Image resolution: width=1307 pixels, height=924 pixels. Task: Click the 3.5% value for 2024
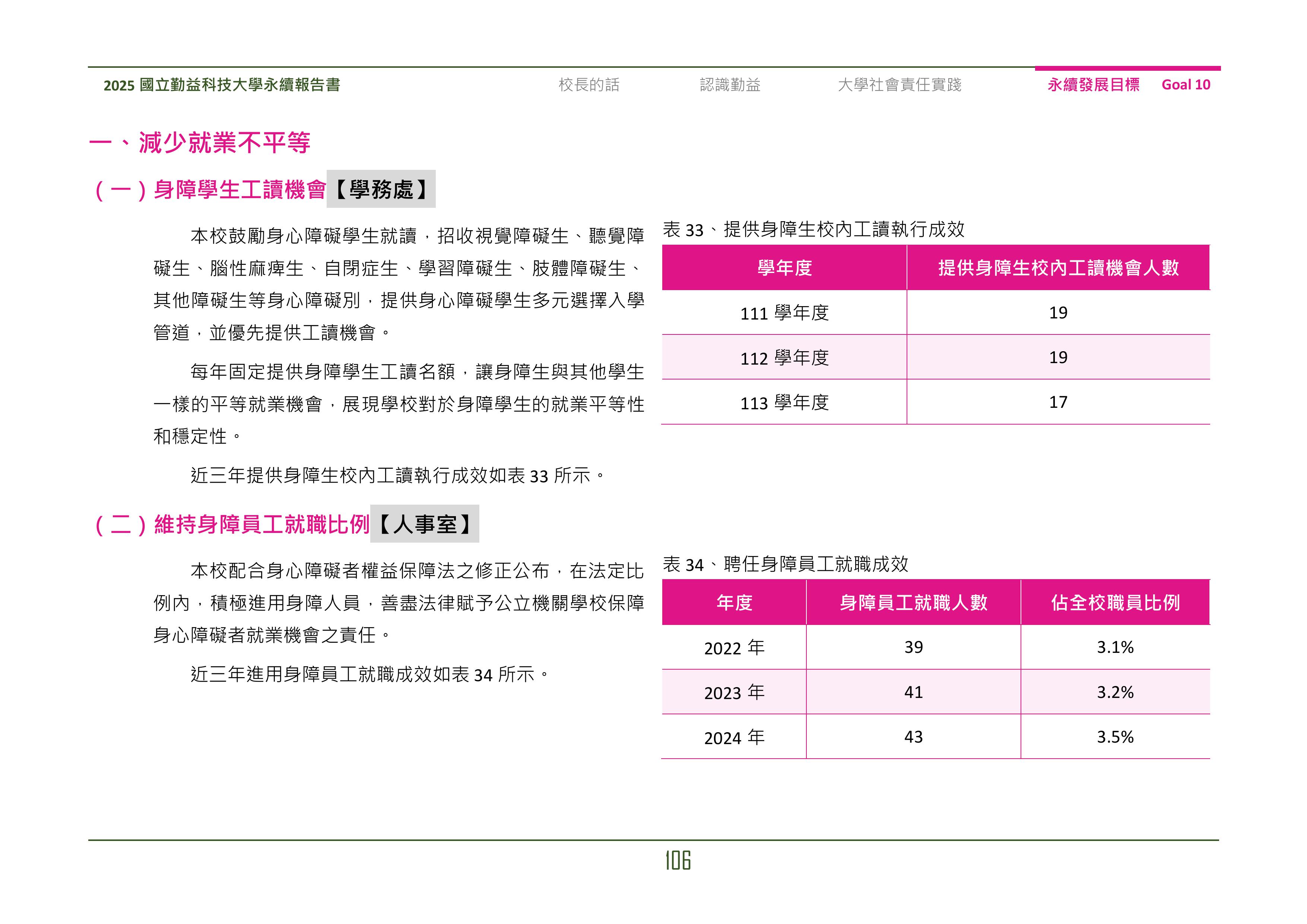click(1114, 737)
